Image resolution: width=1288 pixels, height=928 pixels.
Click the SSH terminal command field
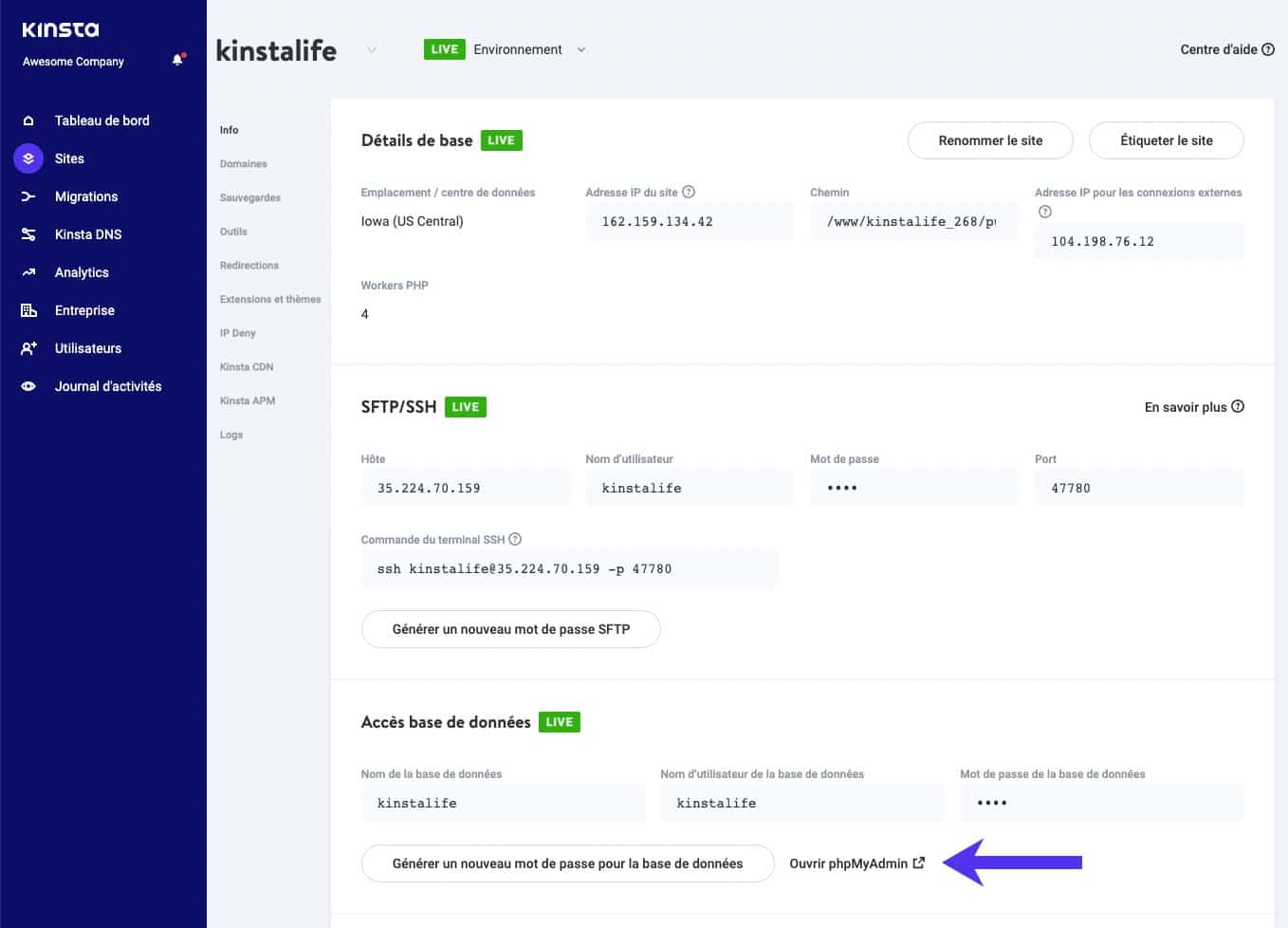569,569
